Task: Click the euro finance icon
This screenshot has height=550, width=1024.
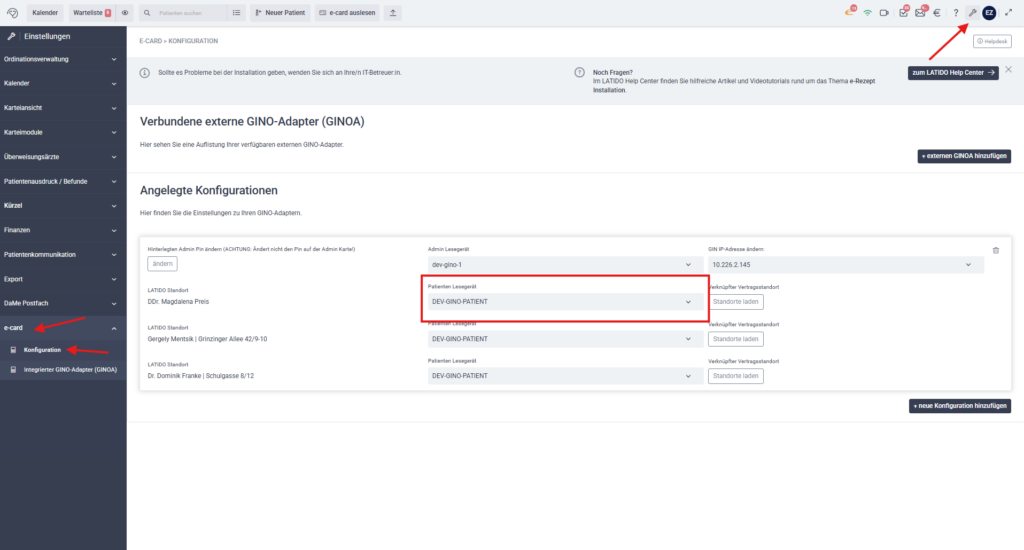Action: [x=937, y=13]
